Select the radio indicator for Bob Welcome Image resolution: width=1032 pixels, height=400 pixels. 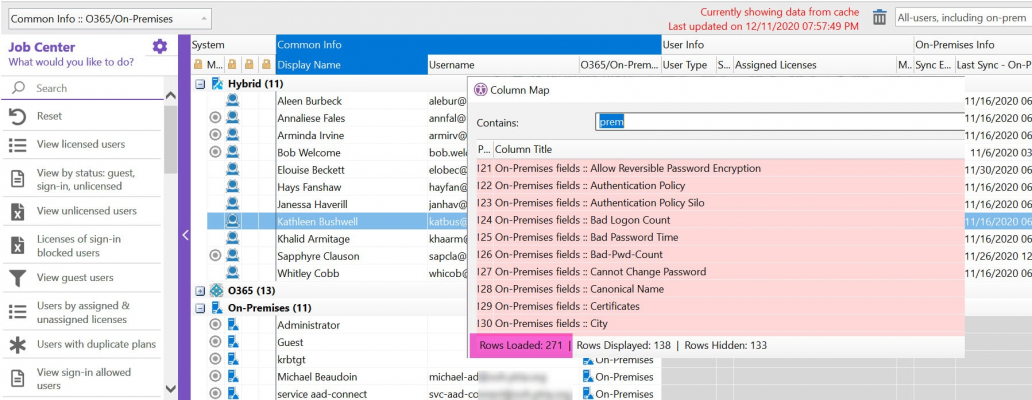click(215, 152)
